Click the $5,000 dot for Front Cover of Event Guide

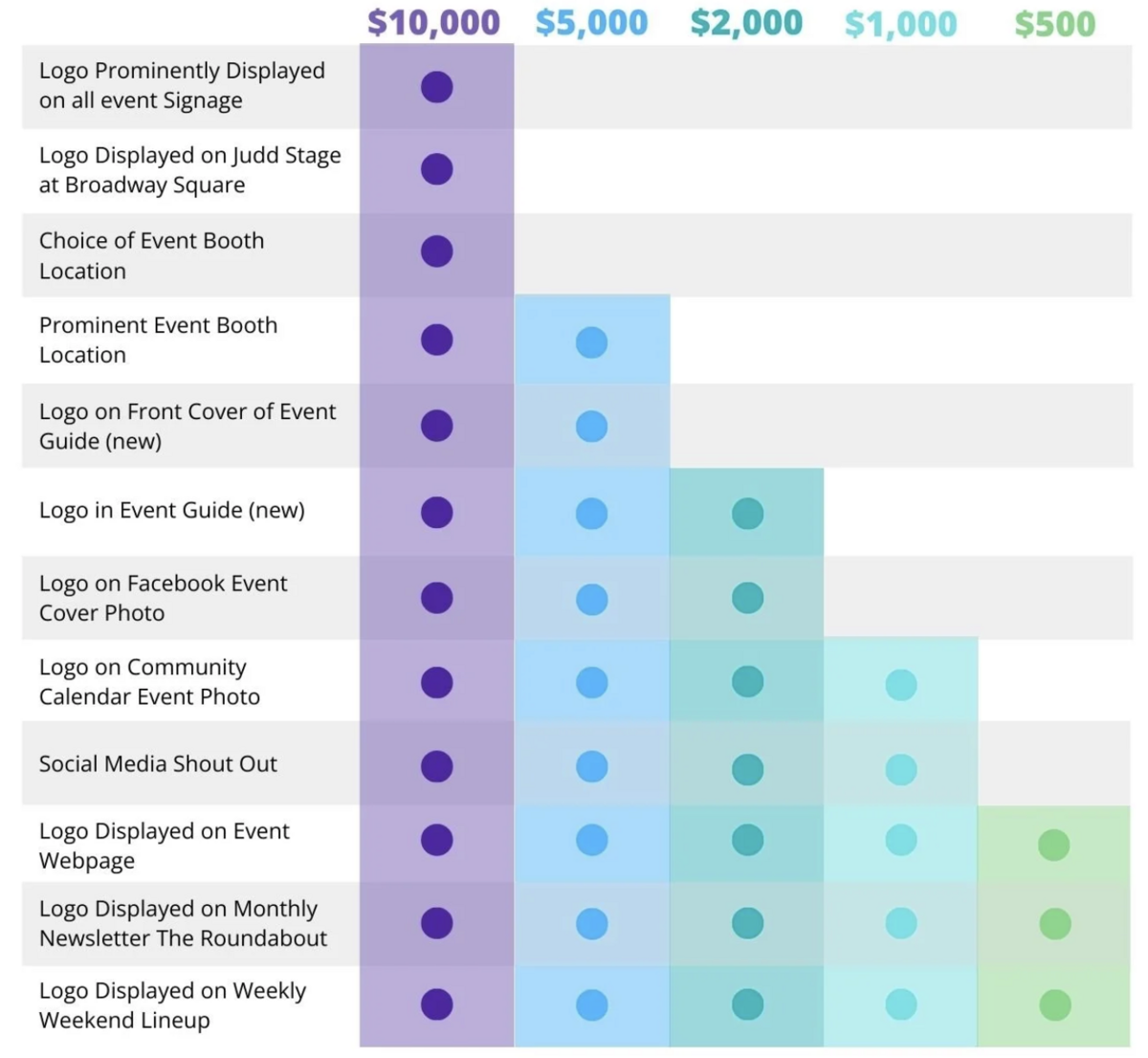(x=591, y=426)
